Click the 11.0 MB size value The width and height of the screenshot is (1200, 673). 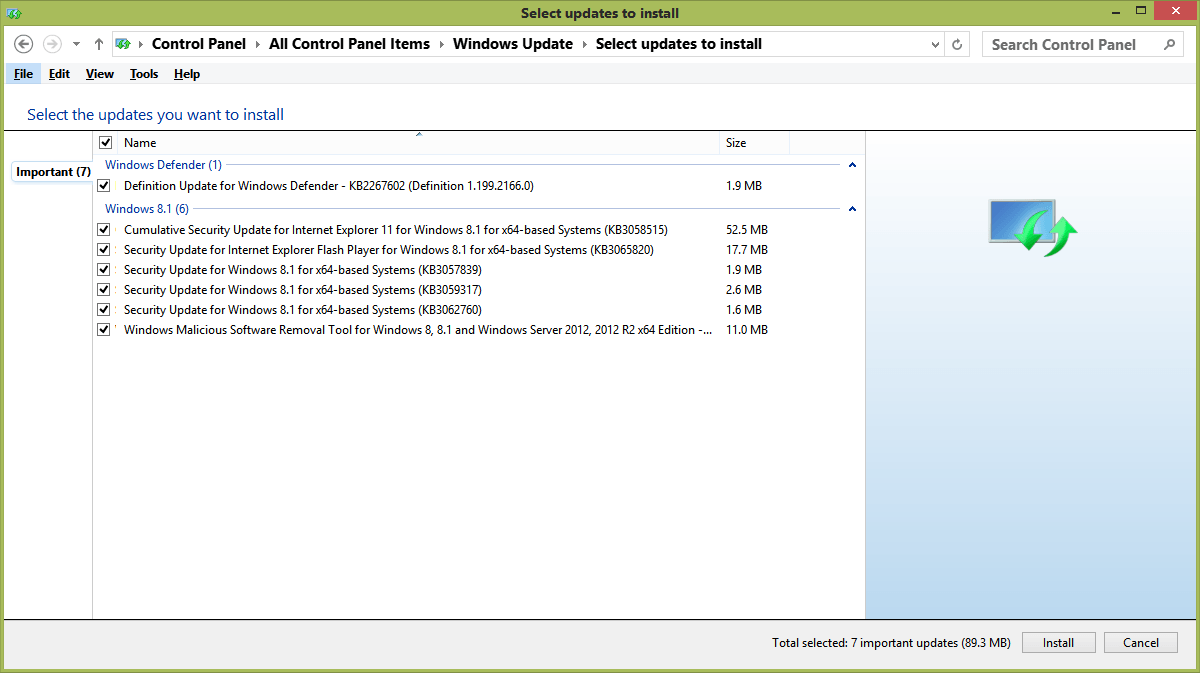747,330
